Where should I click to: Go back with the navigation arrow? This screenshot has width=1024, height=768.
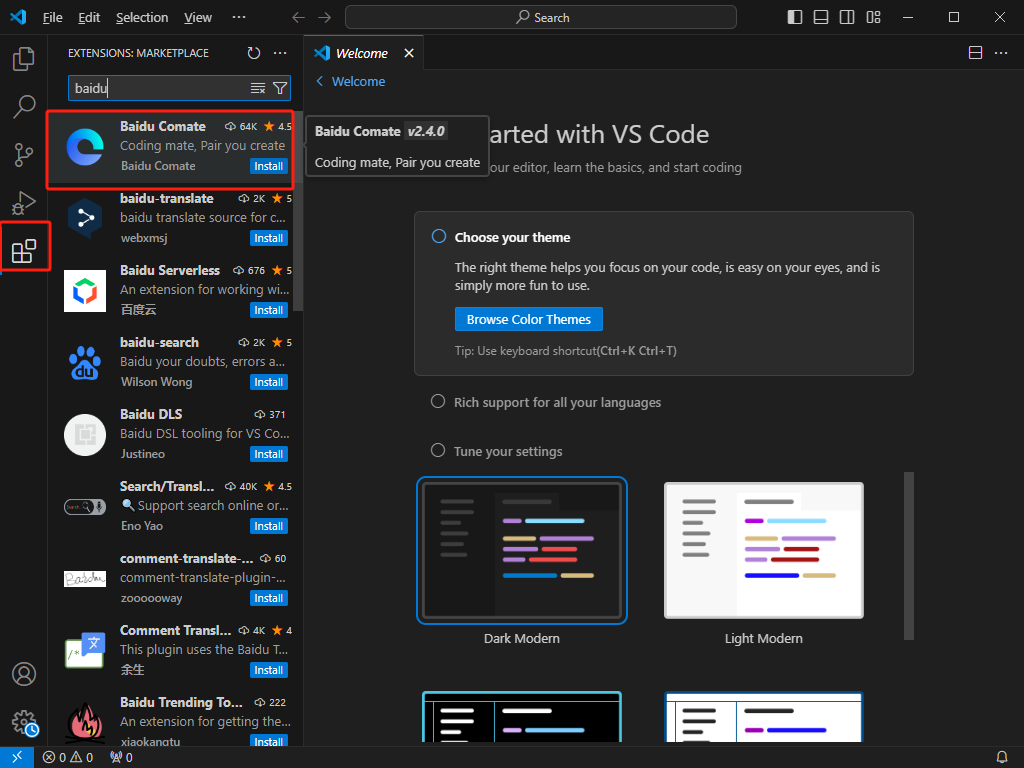click(x=298, y=18)
